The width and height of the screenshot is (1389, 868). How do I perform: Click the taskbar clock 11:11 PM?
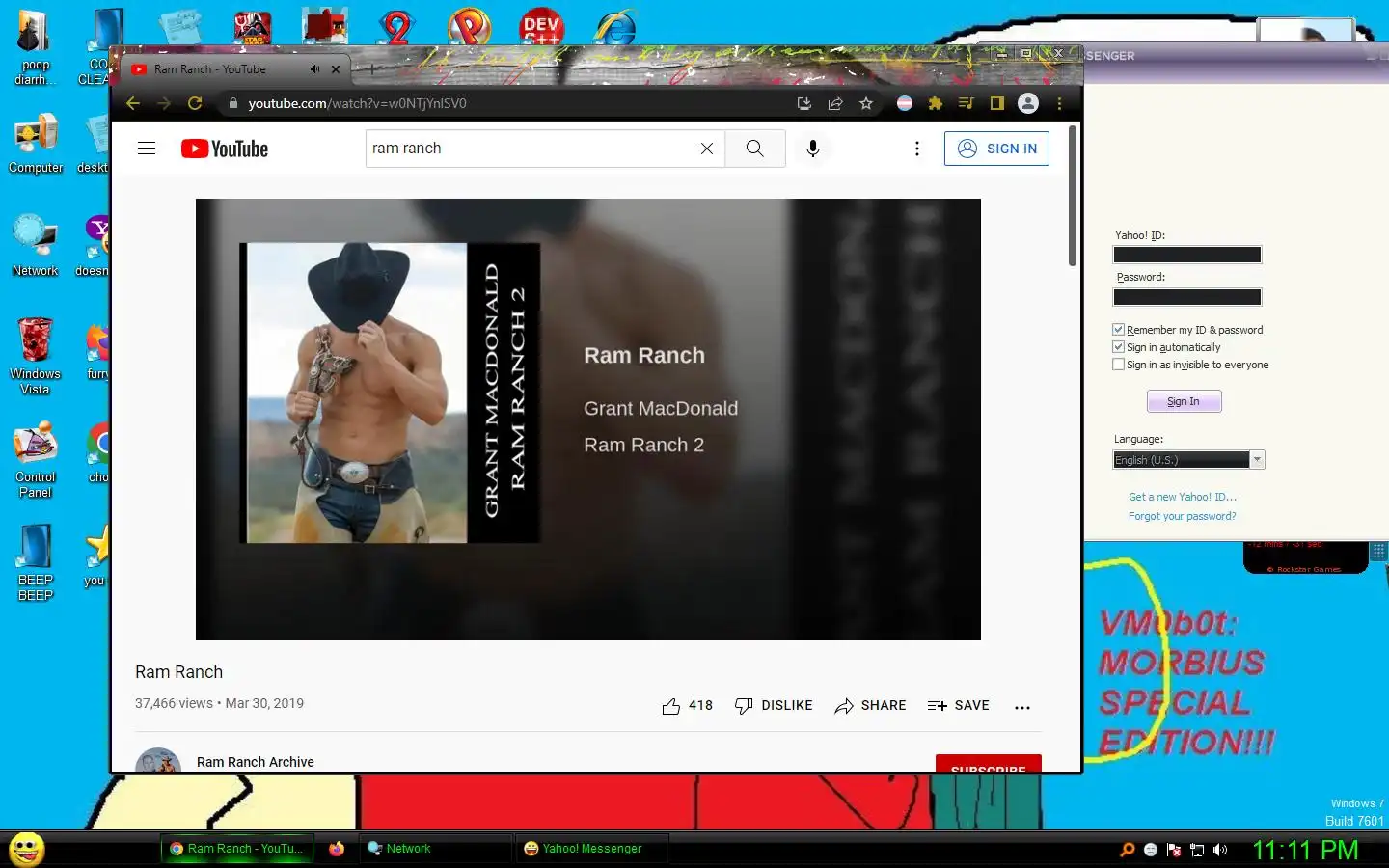(x=1305, y=850)
